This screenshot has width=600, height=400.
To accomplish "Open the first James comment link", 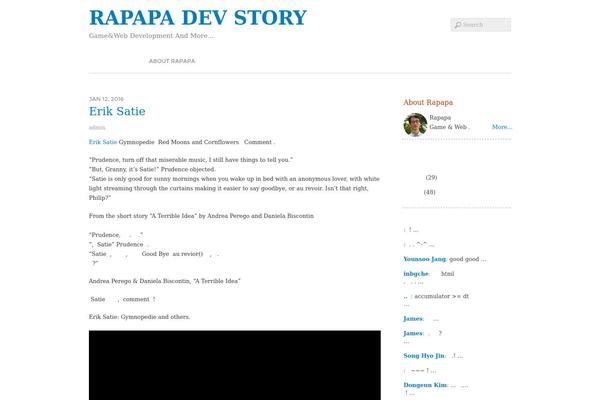I will point(413,319).
